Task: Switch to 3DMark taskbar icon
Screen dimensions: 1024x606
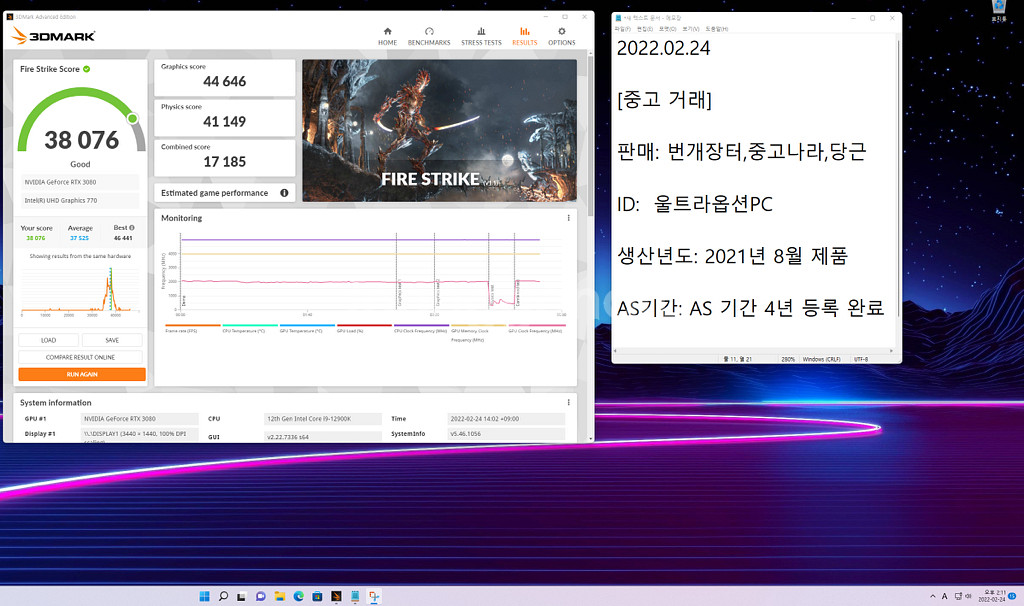Action: [x=336, y=596]
